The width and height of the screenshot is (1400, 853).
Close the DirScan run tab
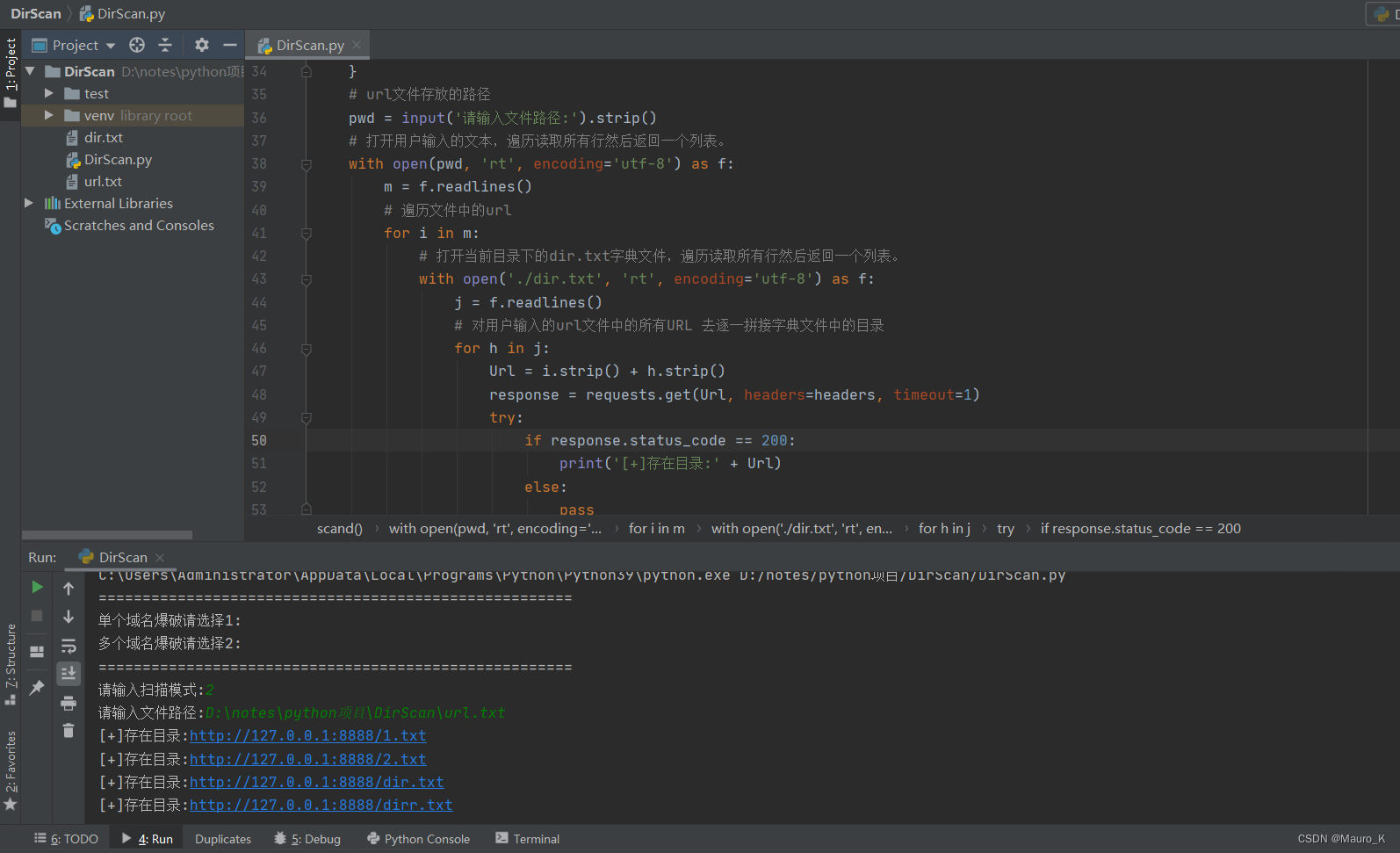[x=160, y=557]
